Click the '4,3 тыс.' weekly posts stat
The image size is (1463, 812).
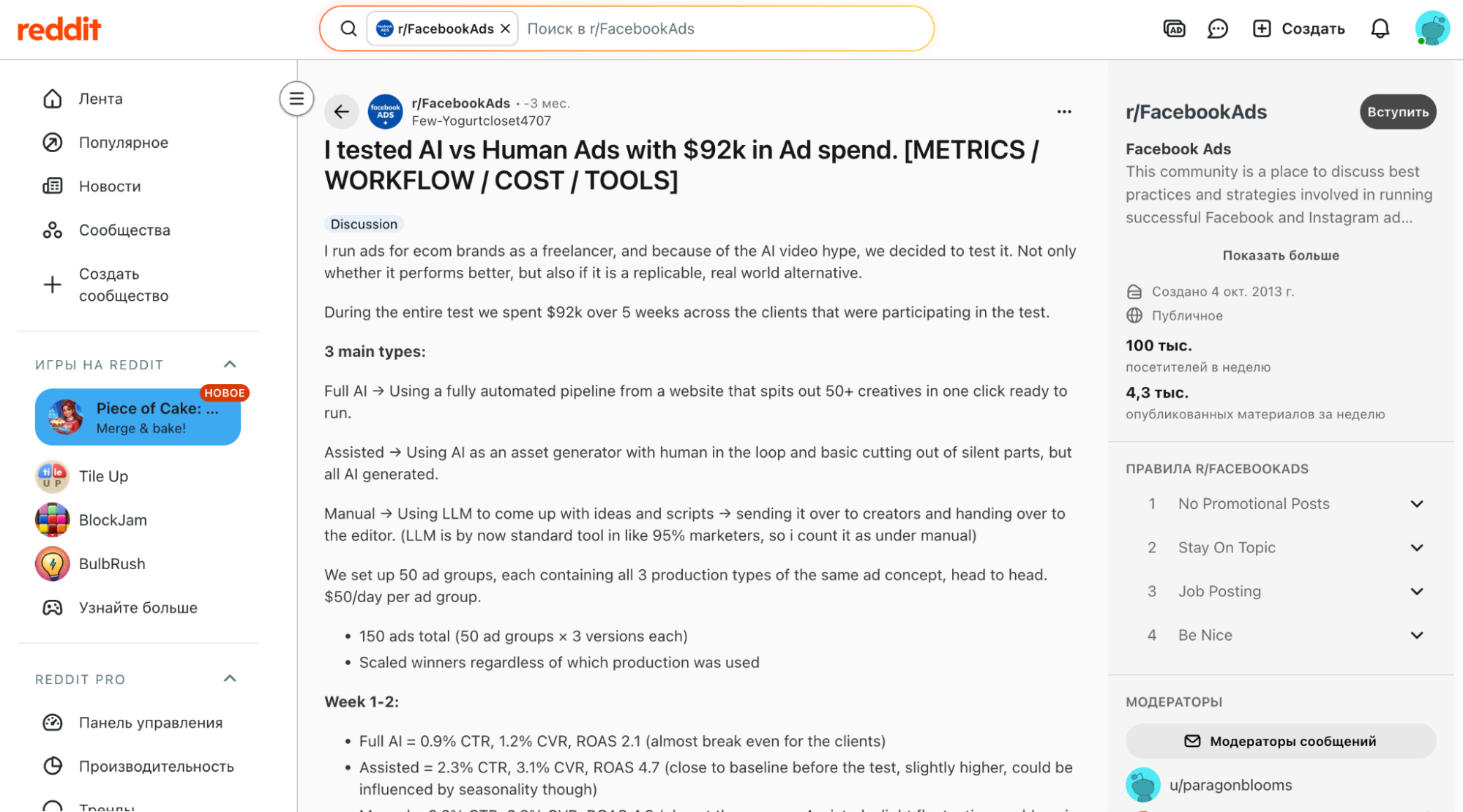click(1157, 393)
